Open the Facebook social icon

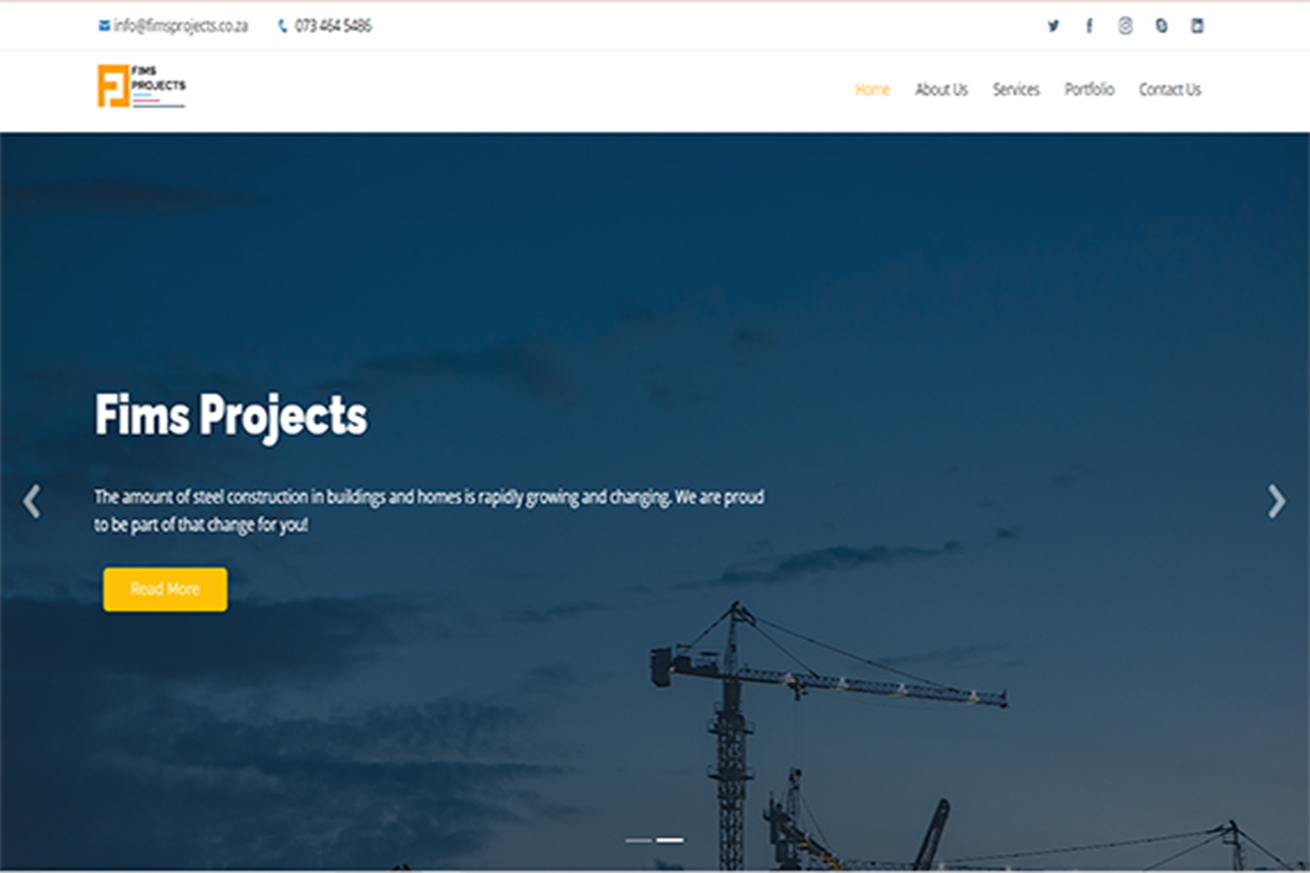1089,26
